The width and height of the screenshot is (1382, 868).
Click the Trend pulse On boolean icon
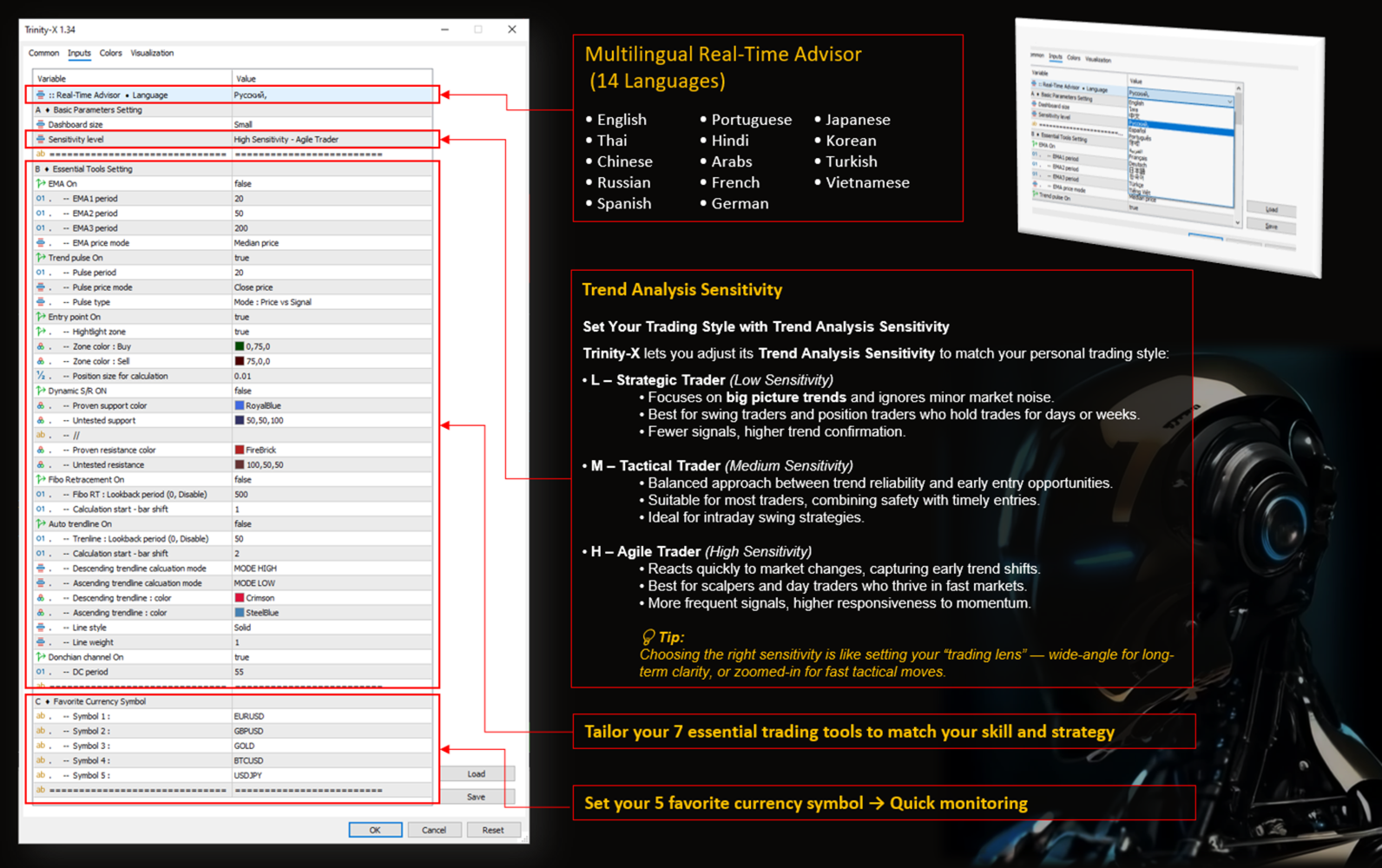point(41,258)
